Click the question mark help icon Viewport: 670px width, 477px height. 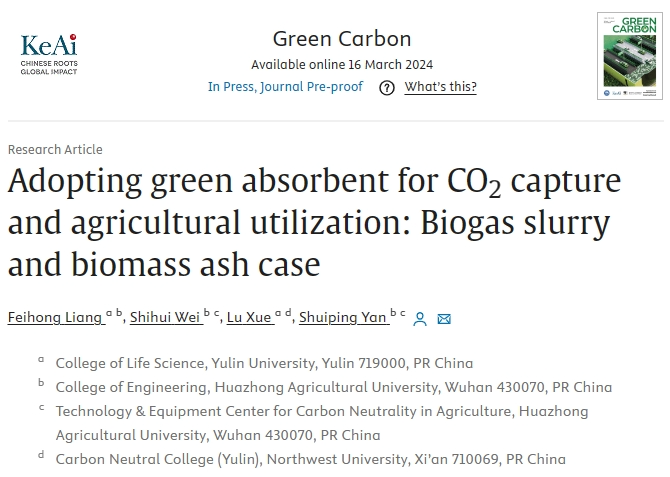coord(387,88)
